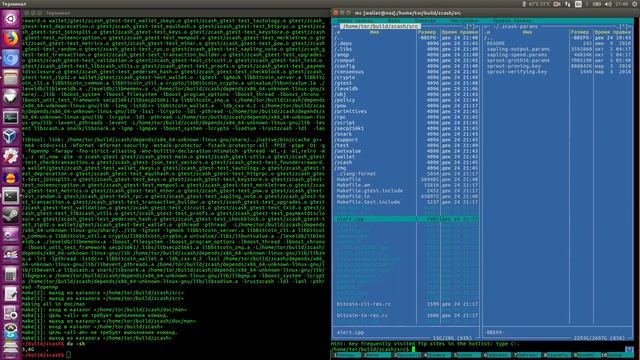Open the Files manager dock icon
The image size is (640, 360).
coord(10,78)
